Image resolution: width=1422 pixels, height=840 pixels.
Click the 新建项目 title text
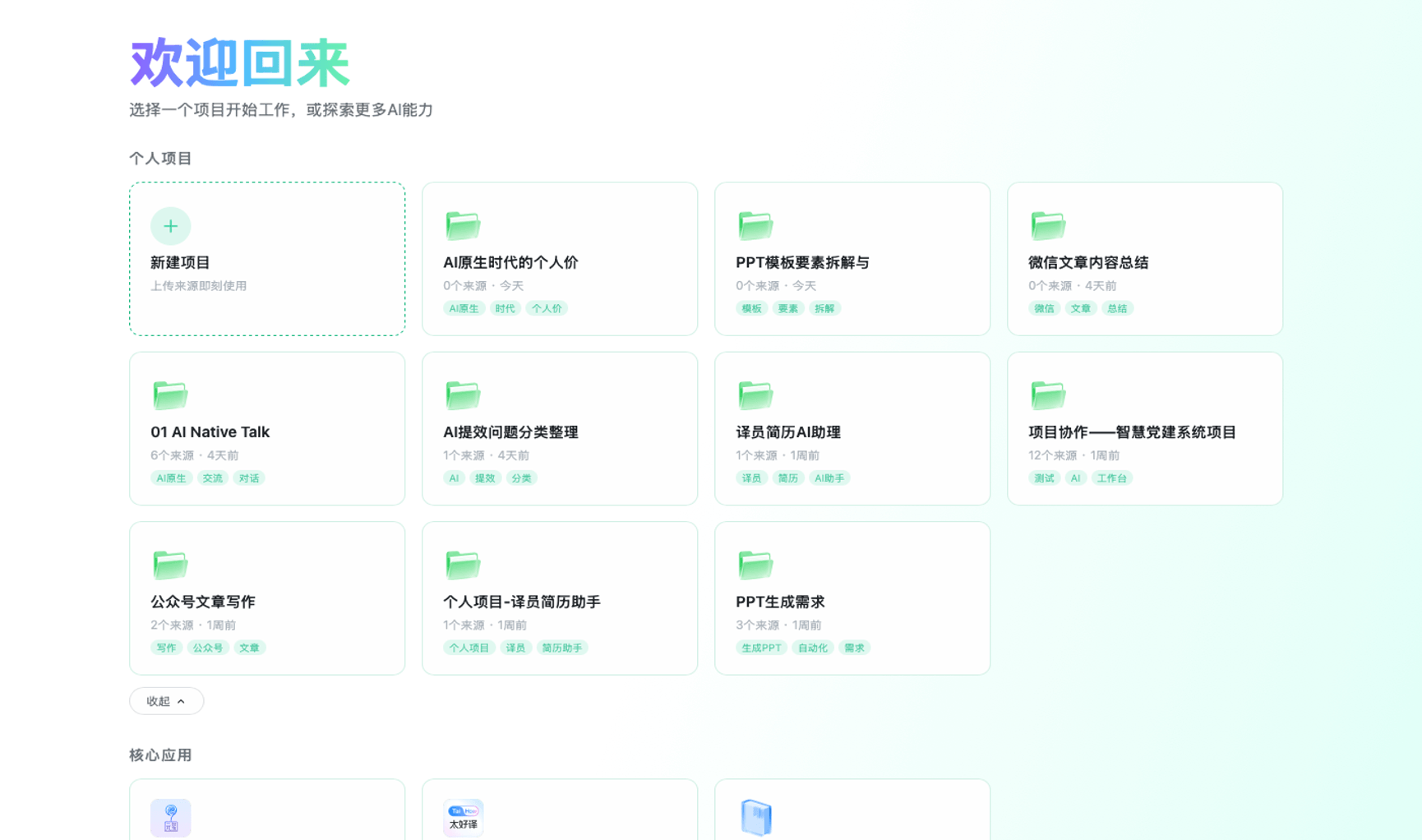tap(180, 263)
